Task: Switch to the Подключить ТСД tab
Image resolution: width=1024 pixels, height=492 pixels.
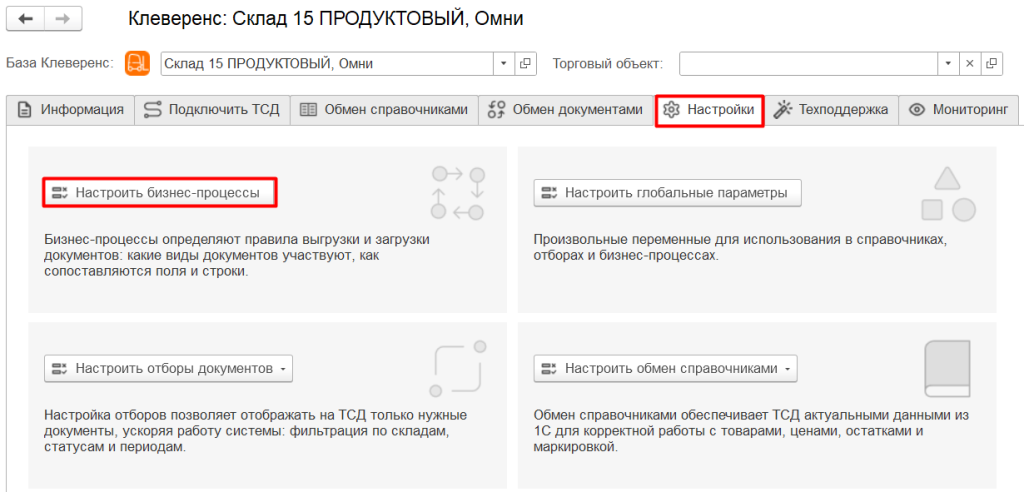Action: (x=212, y=110)
